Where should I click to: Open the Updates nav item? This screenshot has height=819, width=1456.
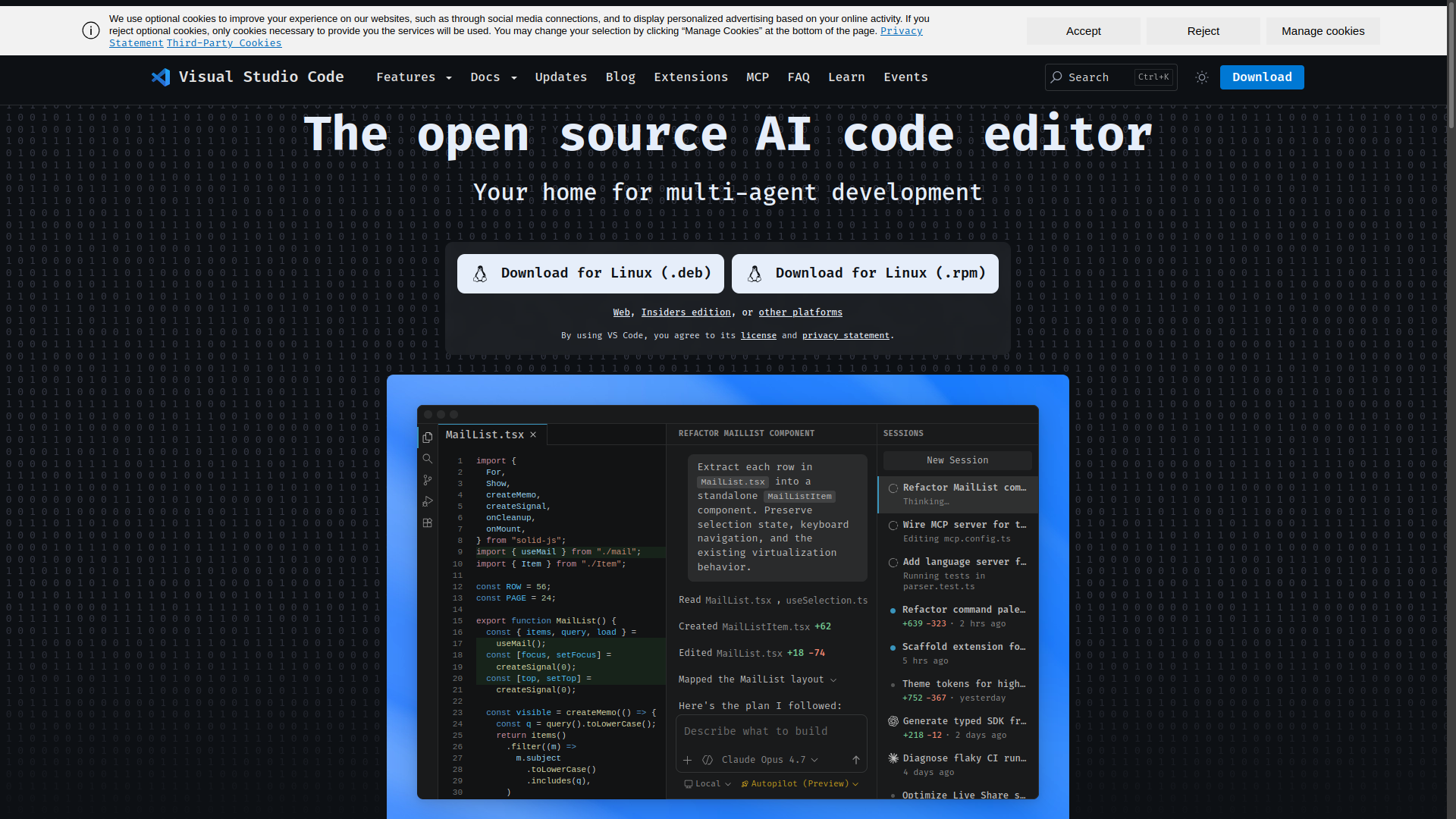pos(561,77)
